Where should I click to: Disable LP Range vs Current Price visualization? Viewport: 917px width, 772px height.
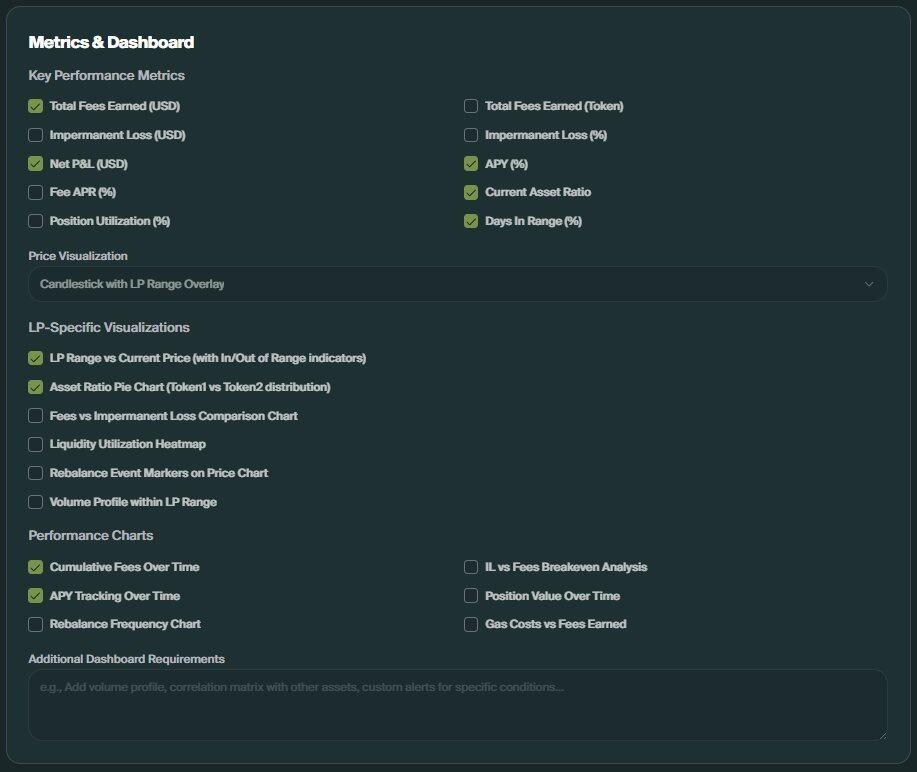click(36, 358)
